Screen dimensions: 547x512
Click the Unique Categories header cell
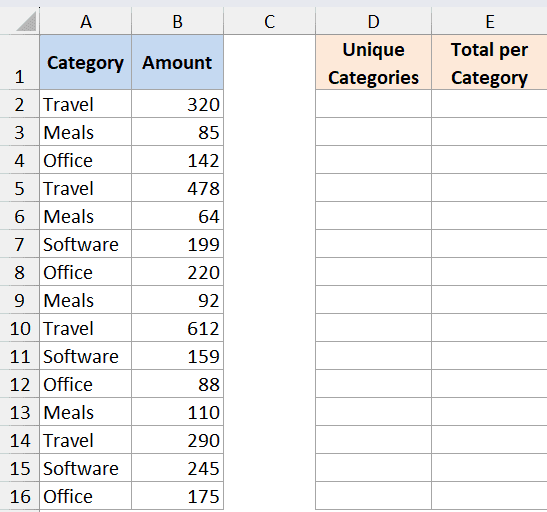pyautogui.click(x=373, y=62)
